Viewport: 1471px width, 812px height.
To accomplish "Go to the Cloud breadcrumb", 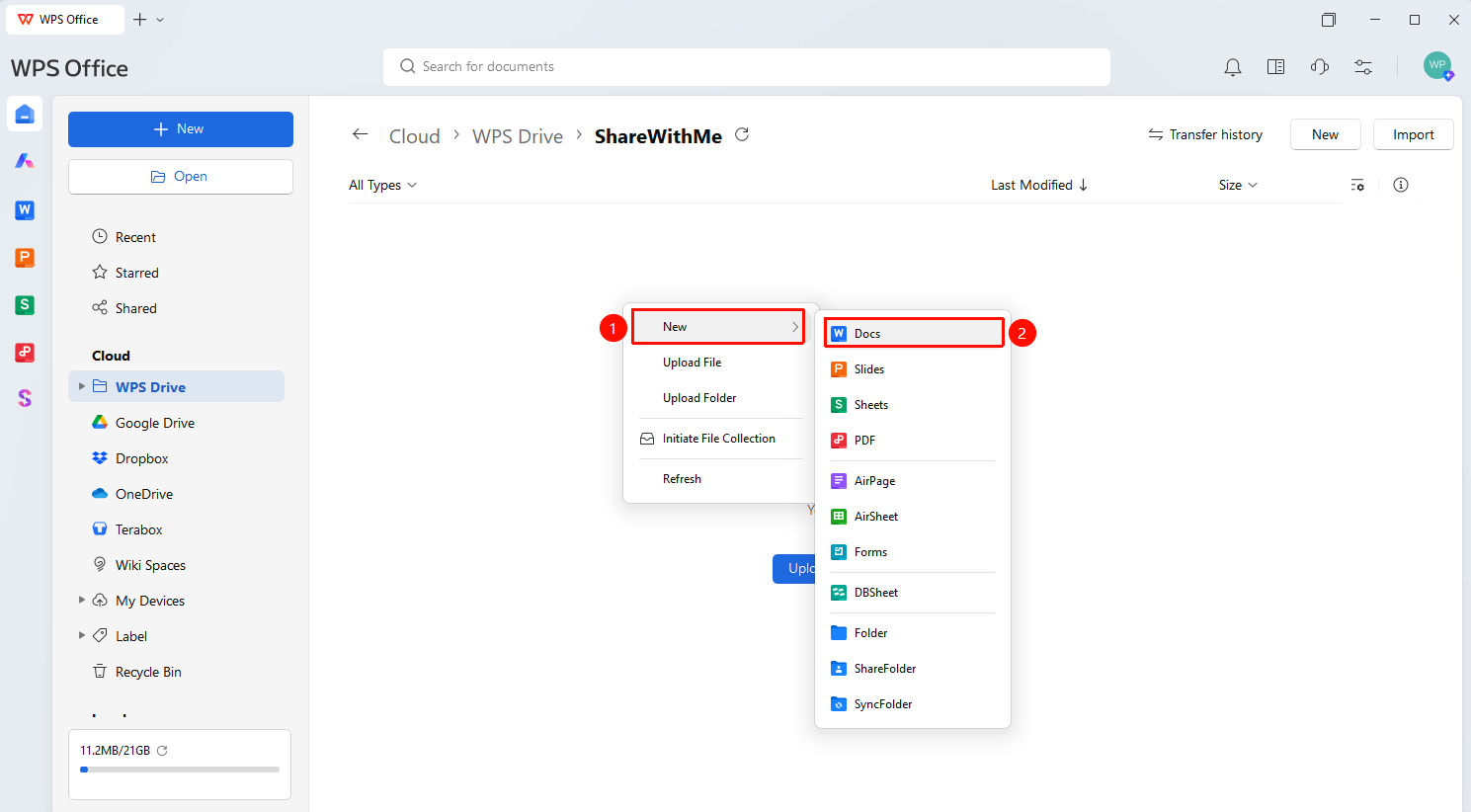I will 415,136.
